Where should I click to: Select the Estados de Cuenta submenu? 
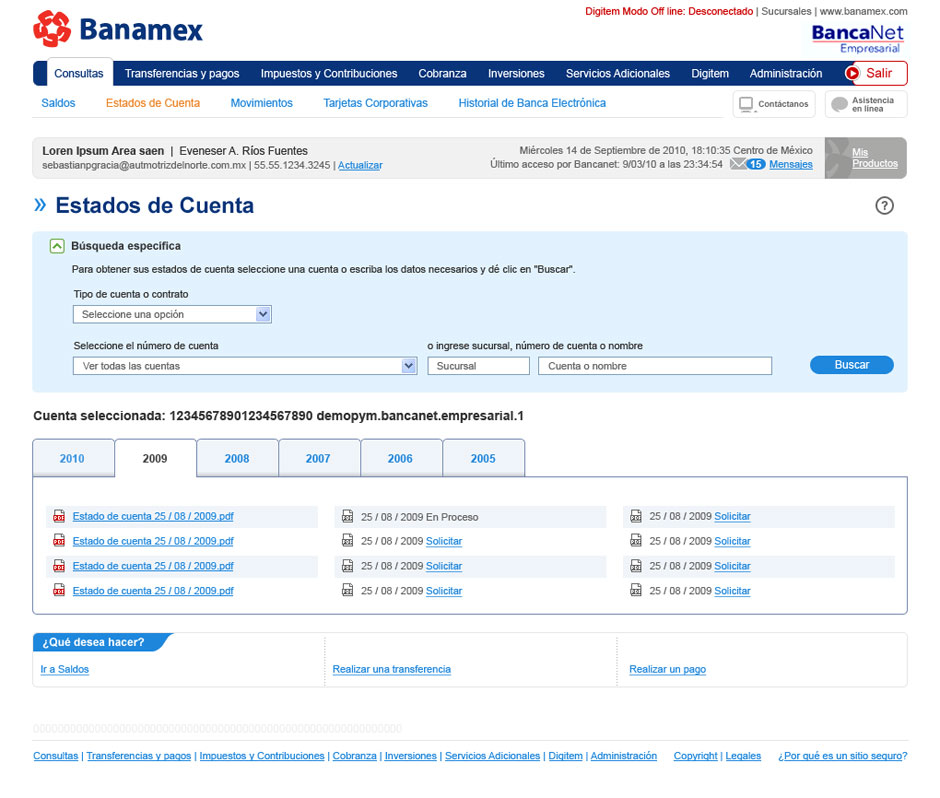(x=153, y=103)
